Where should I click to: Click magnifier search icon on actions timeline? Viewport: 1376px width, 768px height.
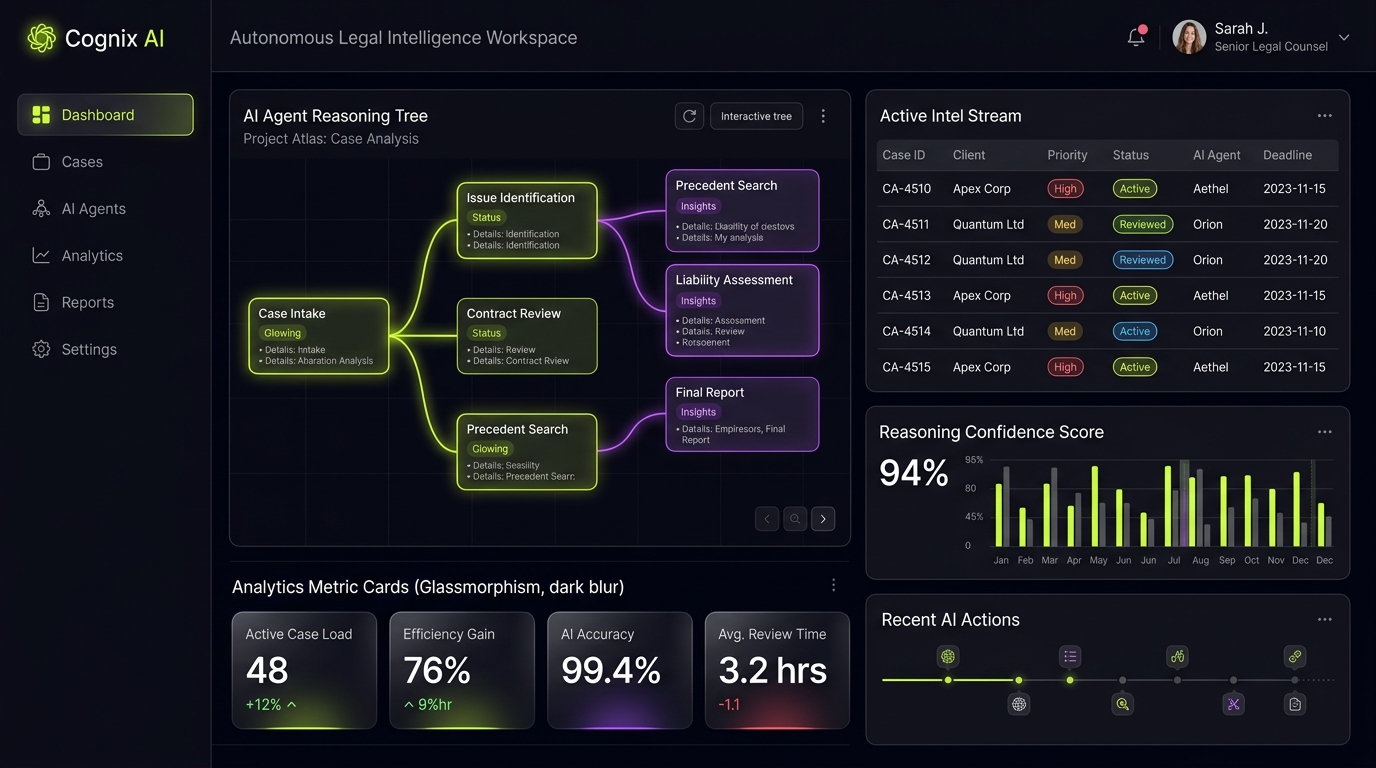pos(1123,704)
